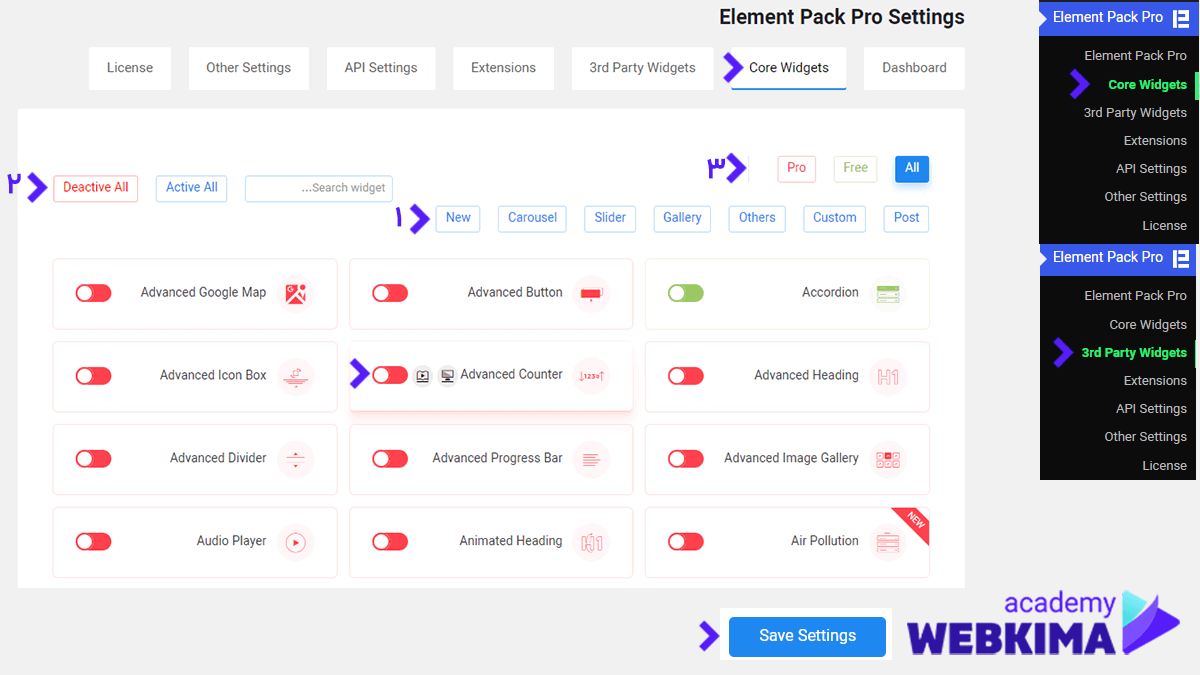
Task: Click the Advanced Heading H1 icon
Action: point(888,376)
